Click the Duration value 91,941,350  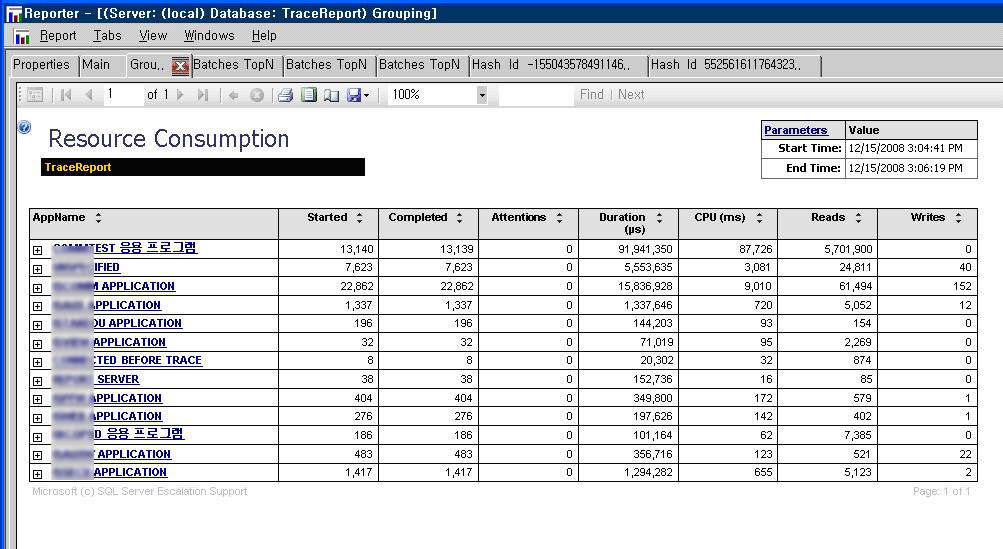645,249
